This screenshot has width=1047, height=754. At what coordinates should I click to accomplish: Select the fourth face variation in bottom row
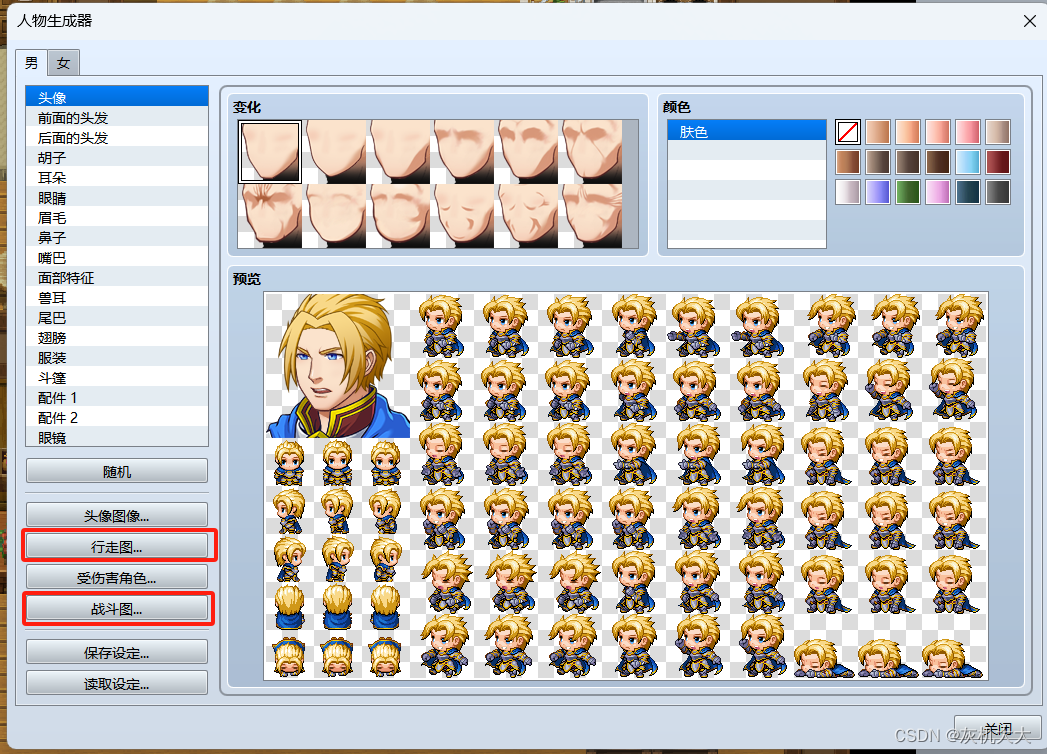(x=462, y=216)
